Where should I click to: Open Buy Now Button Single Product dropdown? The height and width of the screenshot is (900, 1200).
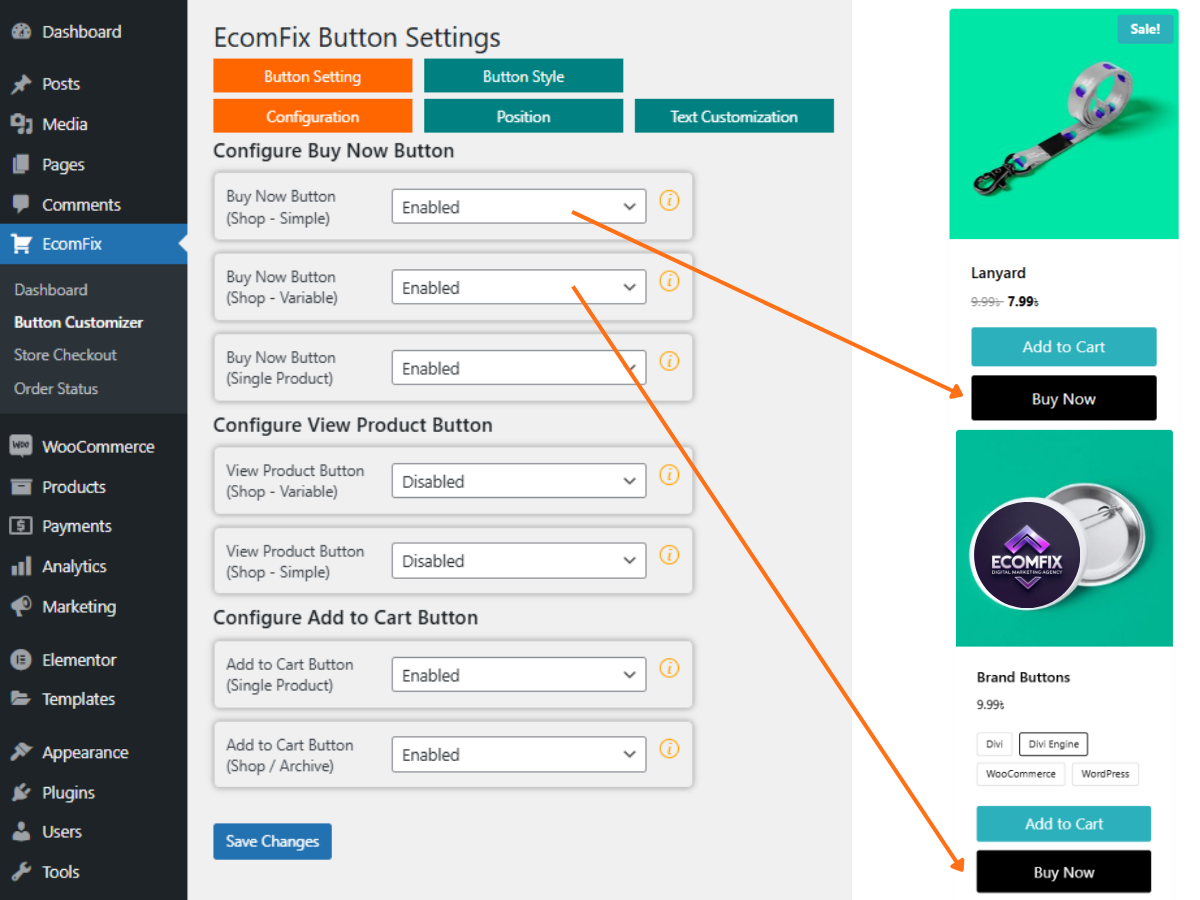coord(519,368)
